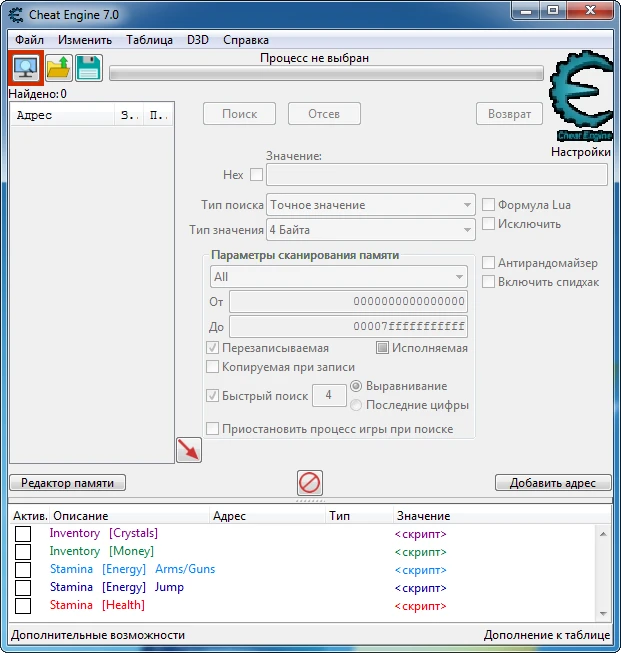The image size is (621, 653).
Task: Open the process selection computer icon
Action: click(x=26, y=68)
